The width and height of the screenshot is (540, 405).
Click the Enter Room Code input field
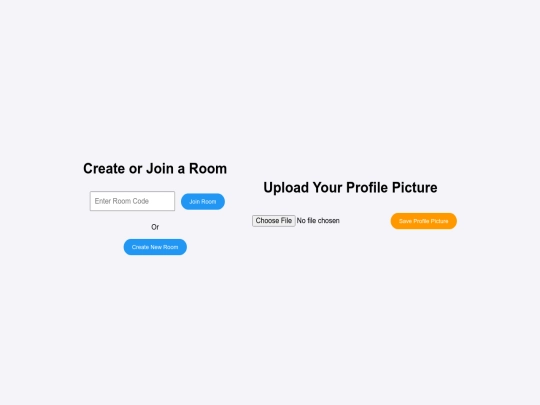[x=132, y=201]
